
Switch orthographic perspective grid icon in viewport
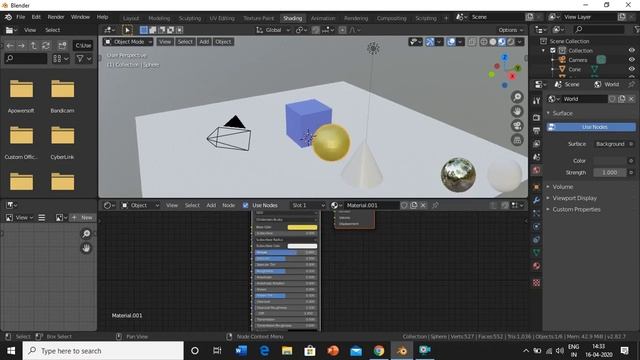point(517,140)
